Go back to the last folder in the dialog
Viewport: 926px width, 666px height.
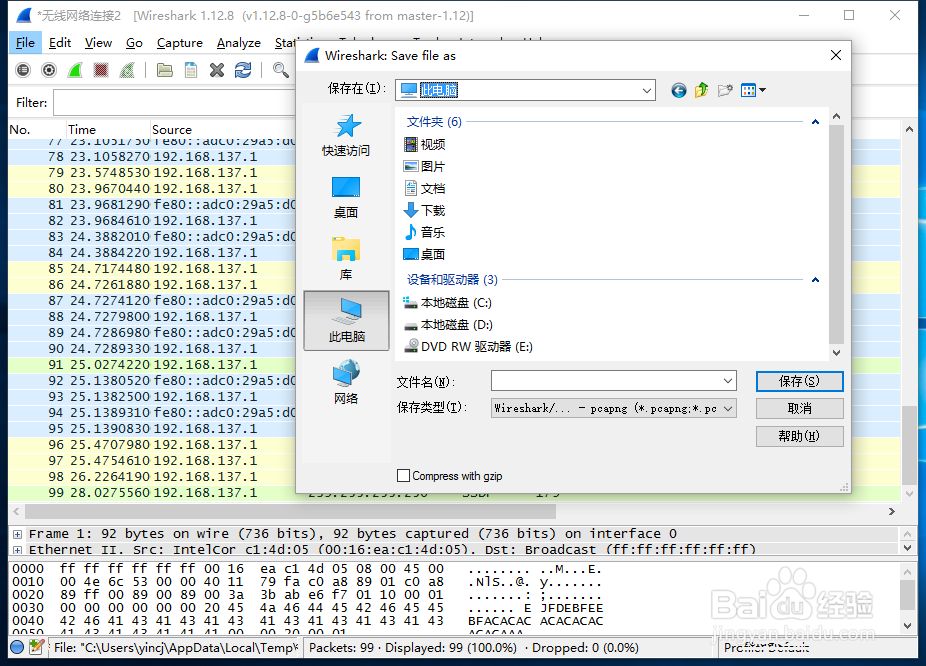click(679, 90)
